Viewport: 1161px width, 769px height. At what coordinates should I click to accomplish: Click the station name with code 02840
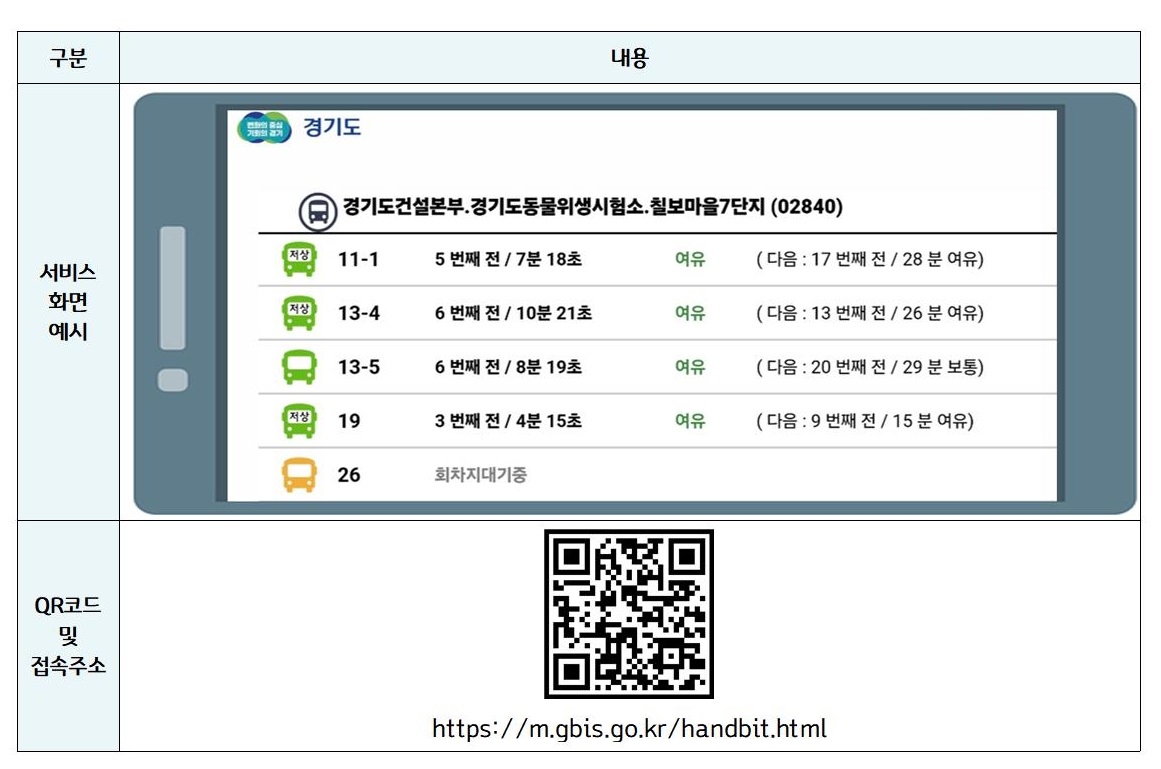(x=592, y=208)
